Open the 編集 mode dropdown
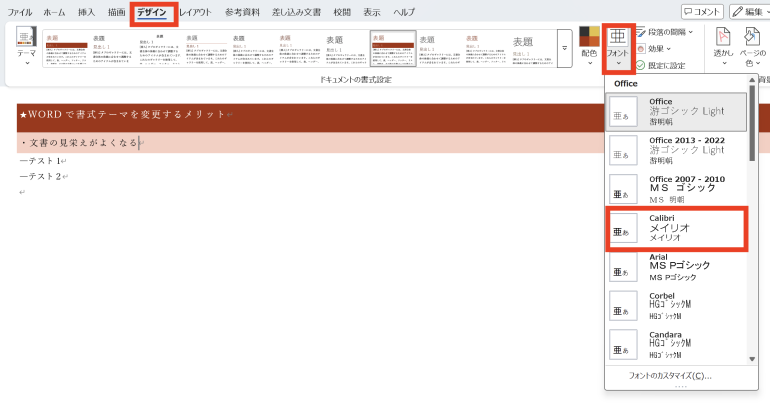770x410 pixels. (750, 12)
